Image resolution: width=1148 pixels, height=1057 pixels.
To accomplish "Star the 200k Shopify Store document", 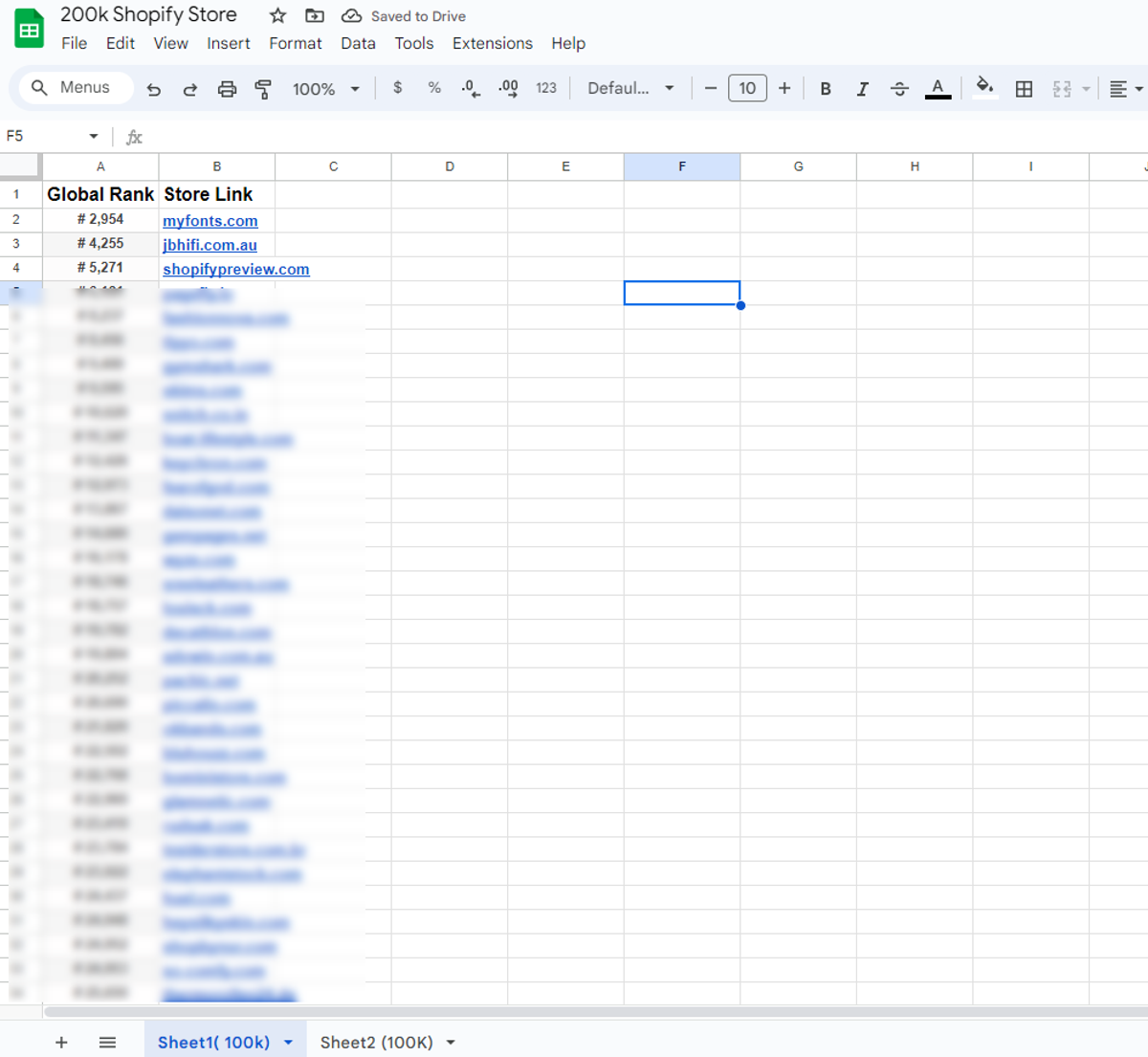I will [x=277, y=16].
